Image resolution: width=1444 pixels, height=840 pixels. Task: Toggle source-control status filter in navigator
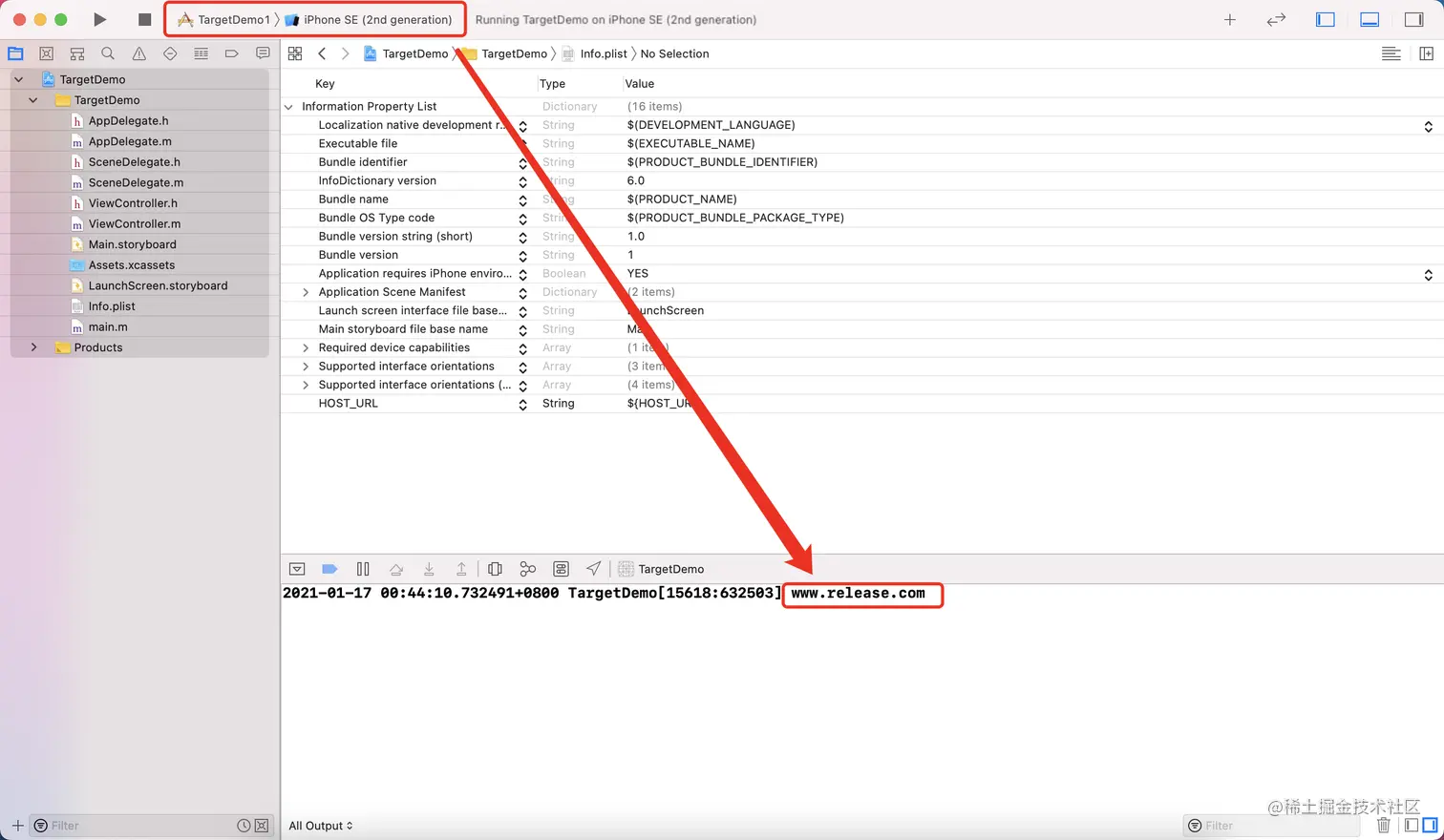[x=261, y=826]
